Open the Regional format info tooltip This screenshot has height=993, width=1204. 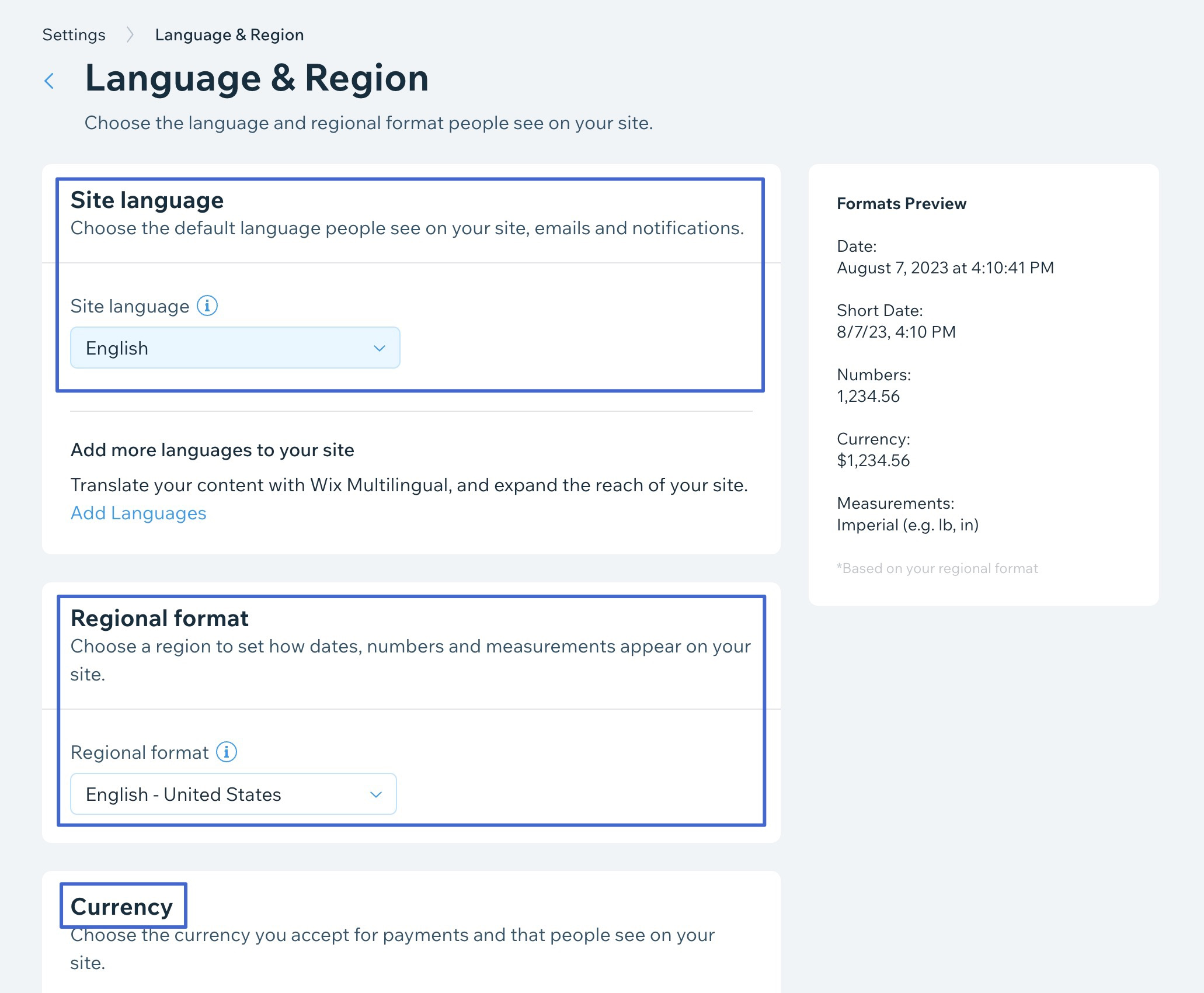(x=227, y=752)
